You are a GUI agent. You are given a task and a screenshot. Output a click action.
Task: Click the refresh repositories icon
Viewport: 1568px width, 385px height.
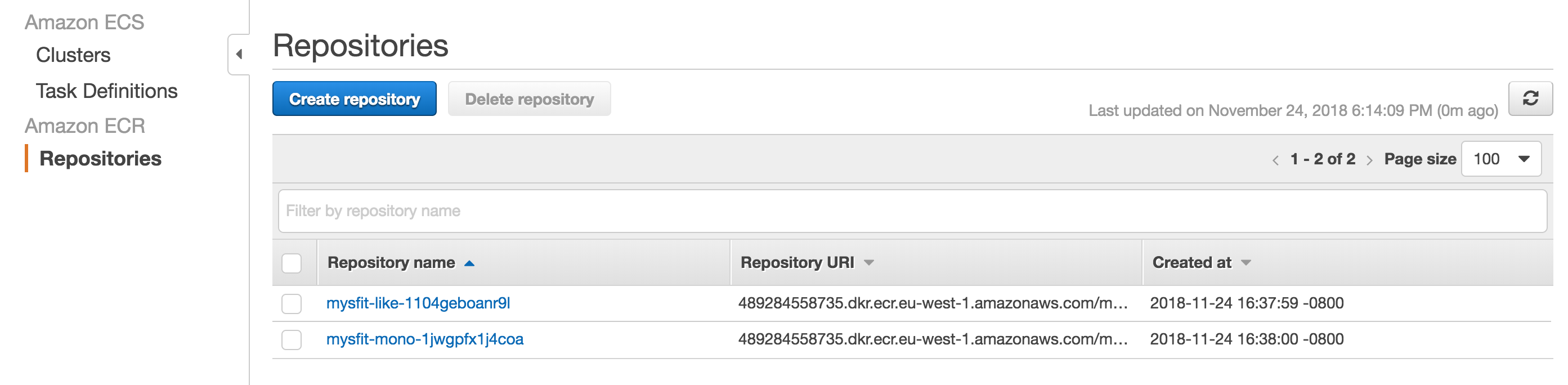[1530, 98]
